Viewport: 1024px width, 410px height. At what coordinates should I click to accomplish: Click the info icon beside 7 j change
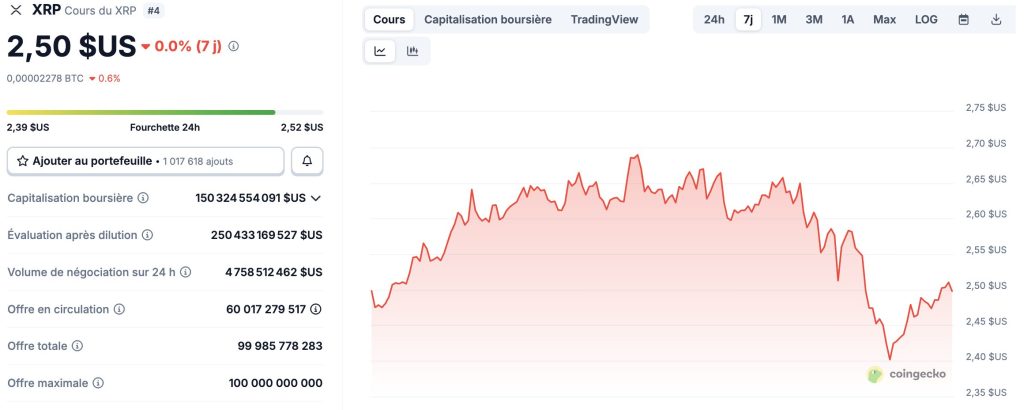[x=234, y=46]
